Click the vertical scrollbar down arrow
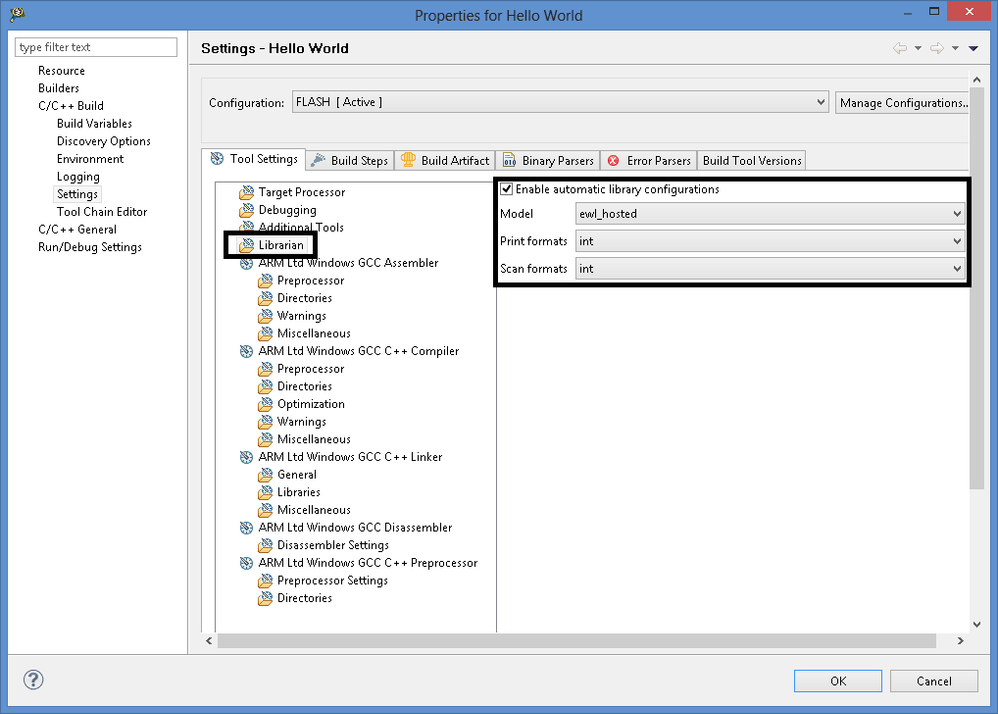The image size is (998, 714). [977, 625]
